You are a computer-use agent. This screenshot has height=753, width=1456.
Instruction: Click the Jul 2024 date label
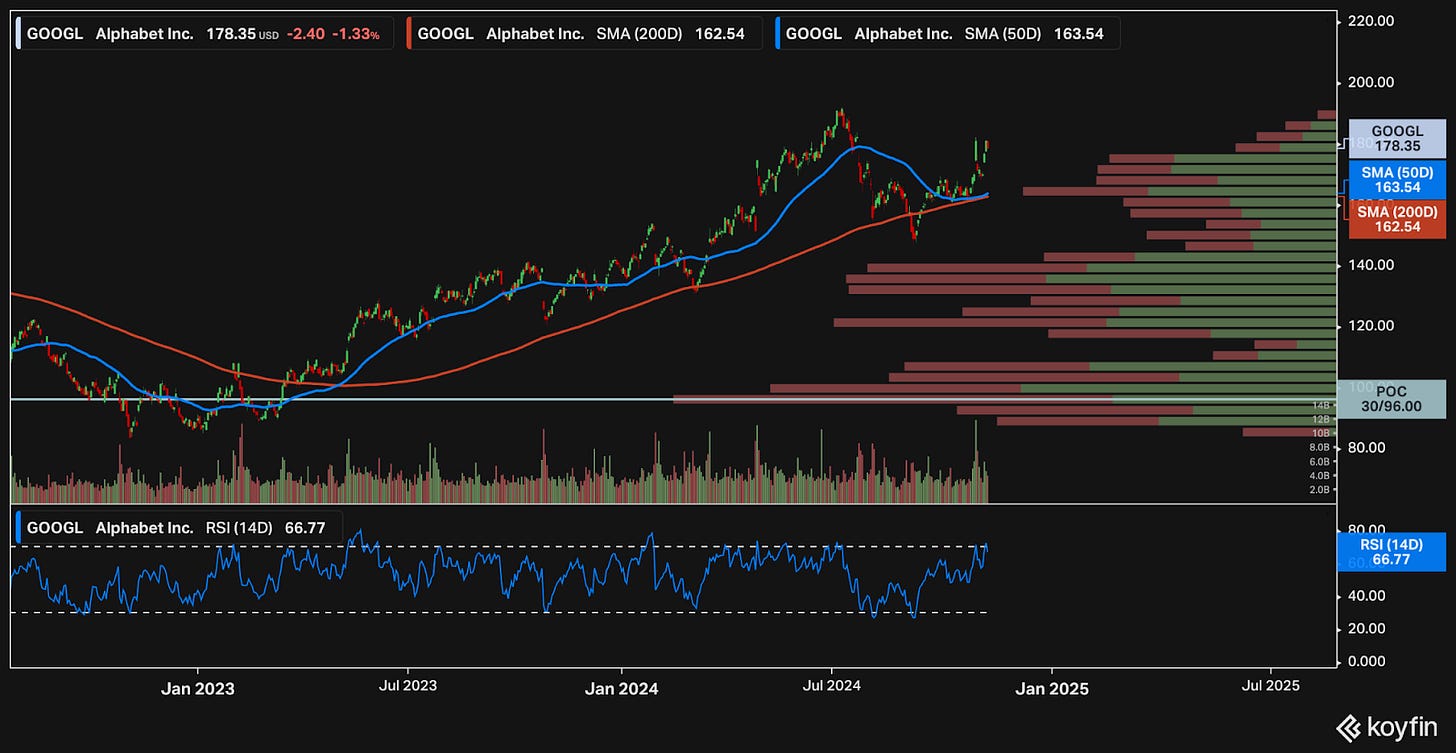tap(831, 688)
